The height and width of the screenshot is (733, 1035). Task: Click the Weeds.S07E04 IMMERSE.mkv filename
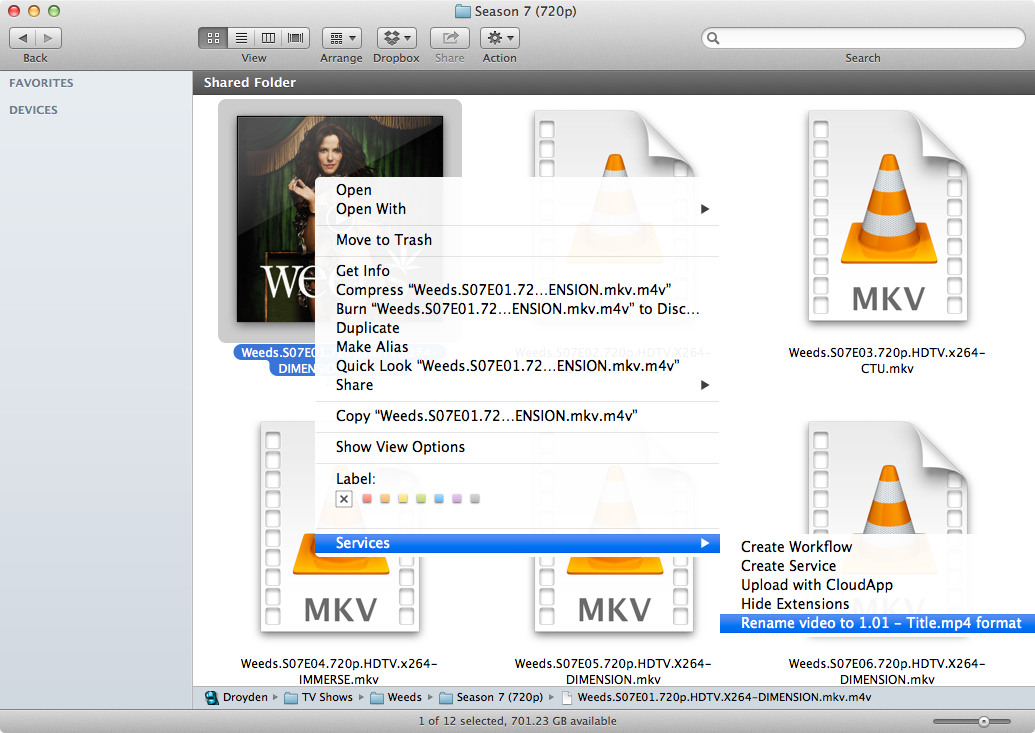pos(339,671)
